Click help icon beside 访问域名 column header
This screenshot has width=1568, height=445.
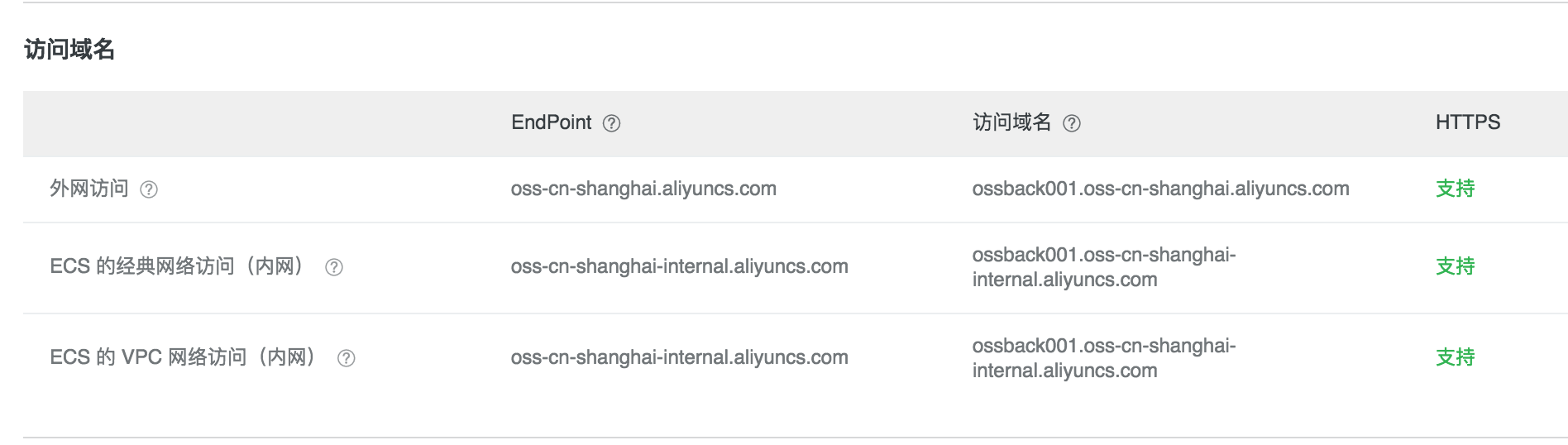click(1071, 123)
